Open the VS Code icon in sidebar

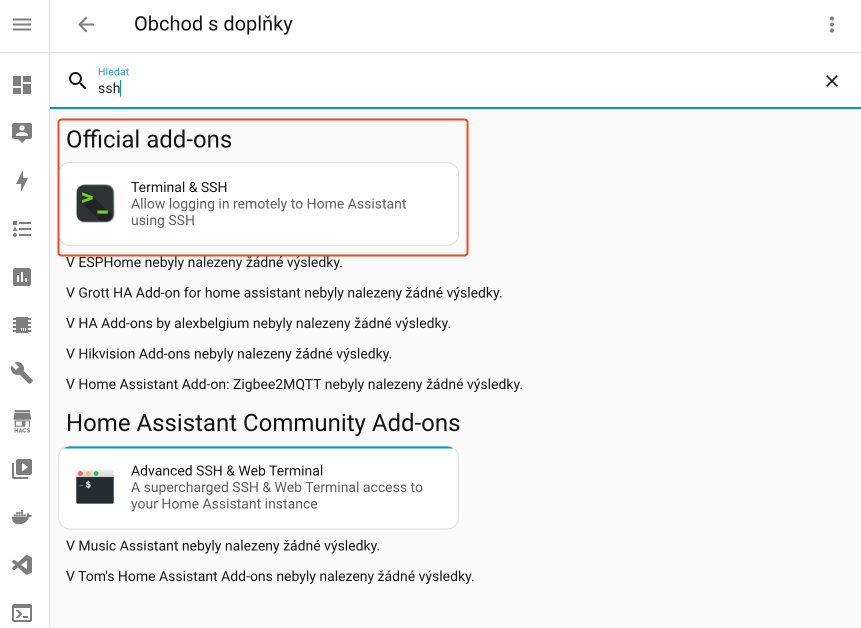pyautogui.click(x=22, y=565)
